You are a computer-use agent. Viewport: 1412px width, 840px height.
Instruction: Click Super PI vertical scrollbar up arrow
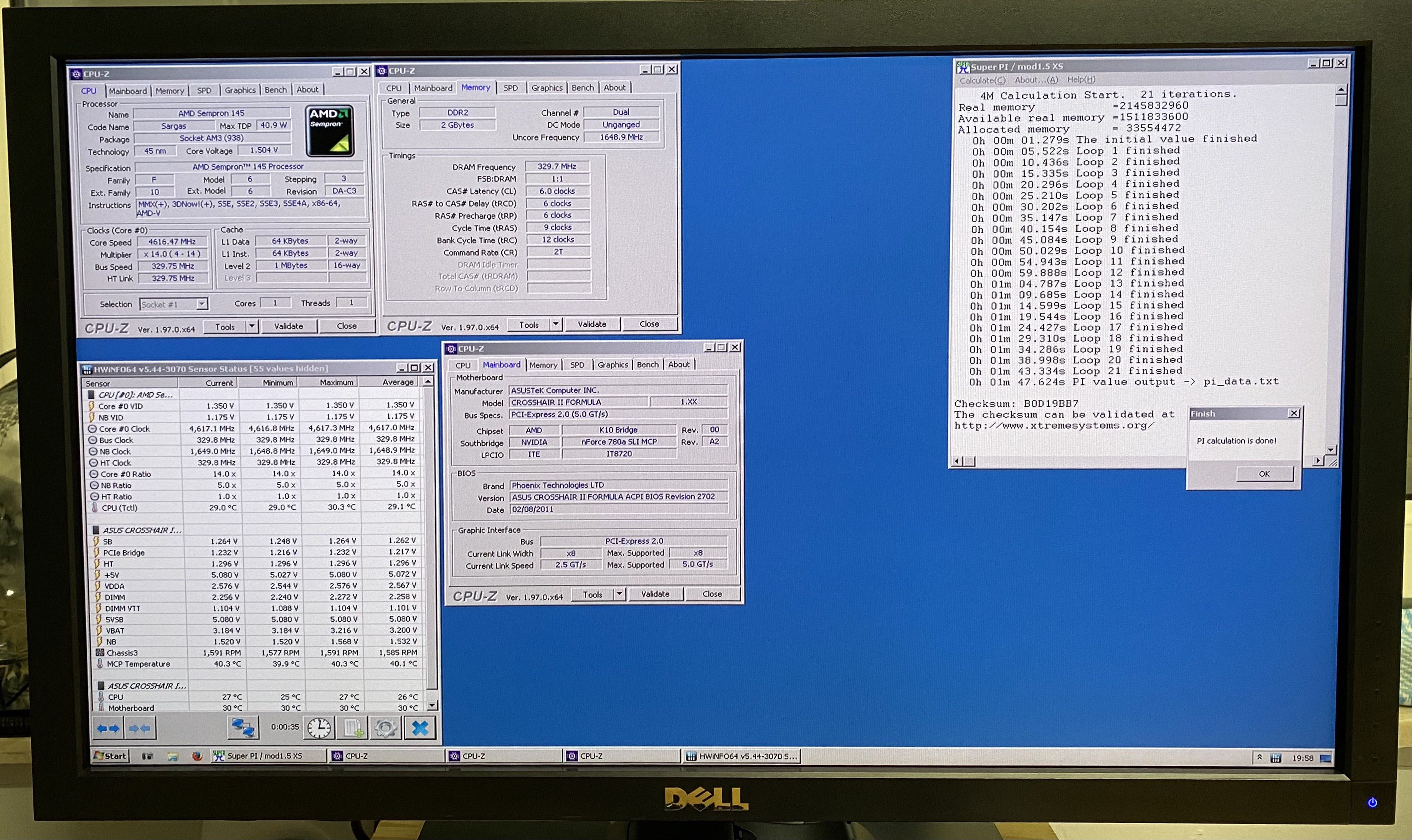pyautogui.click(x=1341, y=90)
